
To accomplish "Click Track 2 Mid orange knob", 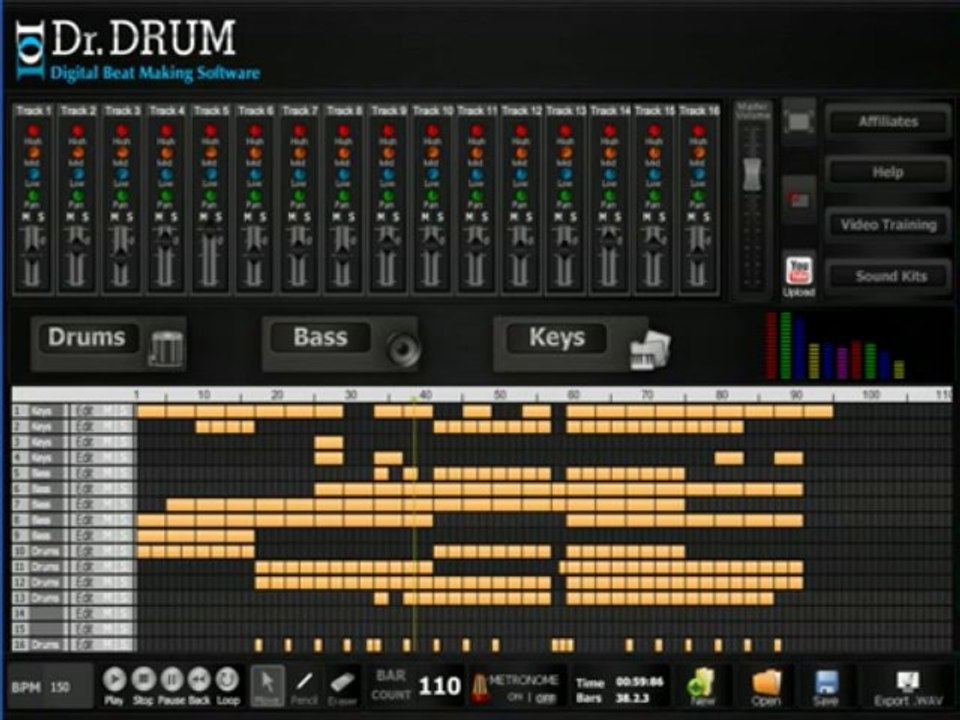I will (77, 152).
